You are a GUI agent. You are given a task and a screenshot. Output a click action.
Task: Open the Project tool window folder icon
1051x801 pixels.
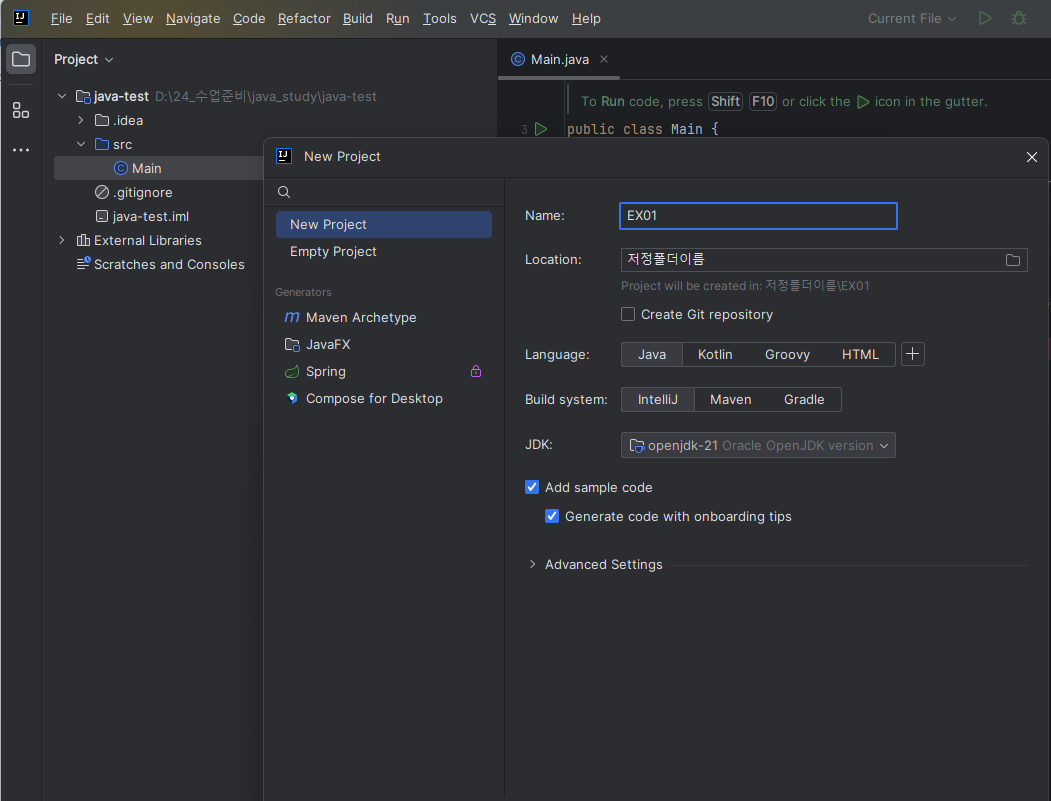click(21, 59)
